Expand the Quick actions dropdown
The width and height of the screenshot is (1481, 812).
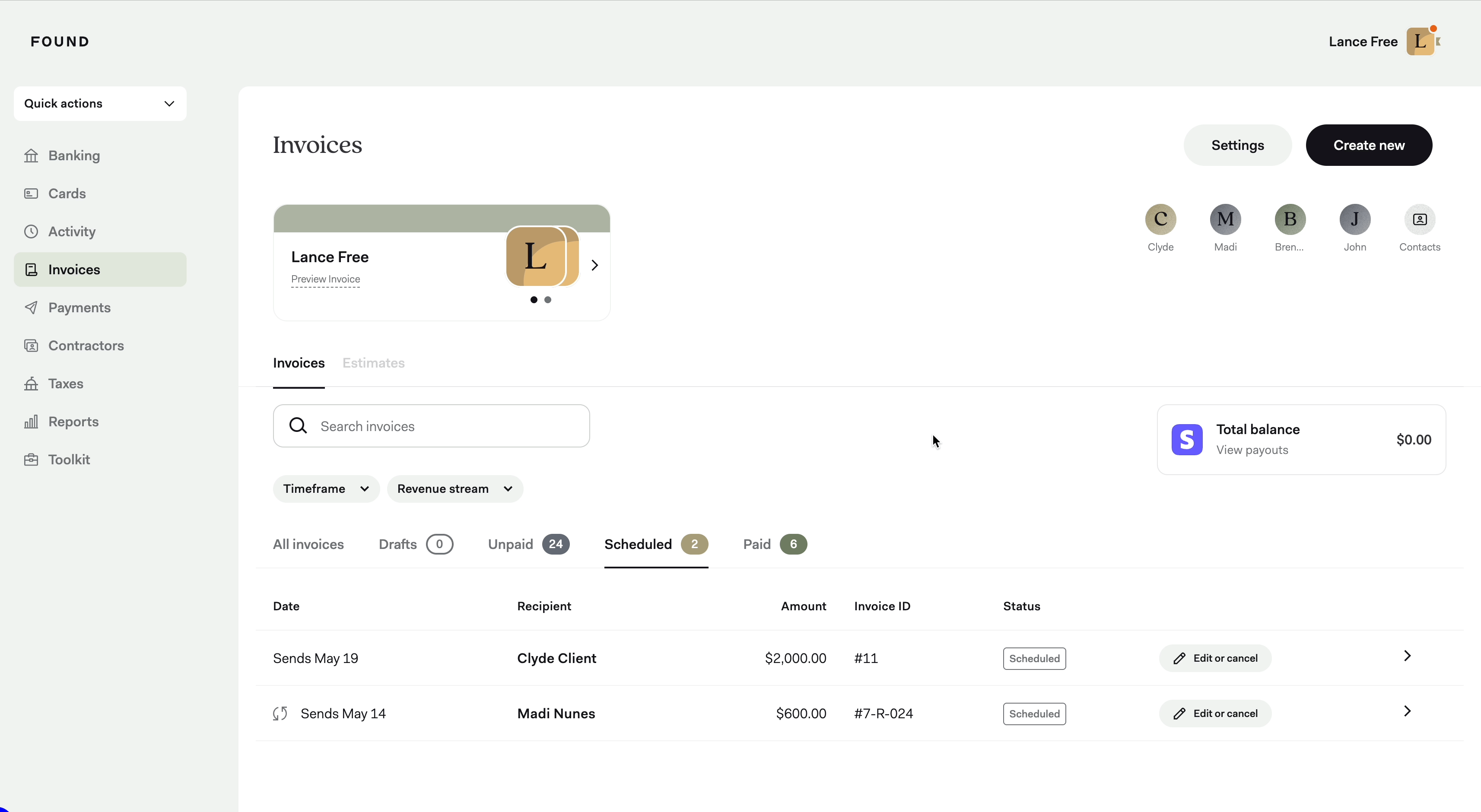pyautogui.click(x=100, y=103)
